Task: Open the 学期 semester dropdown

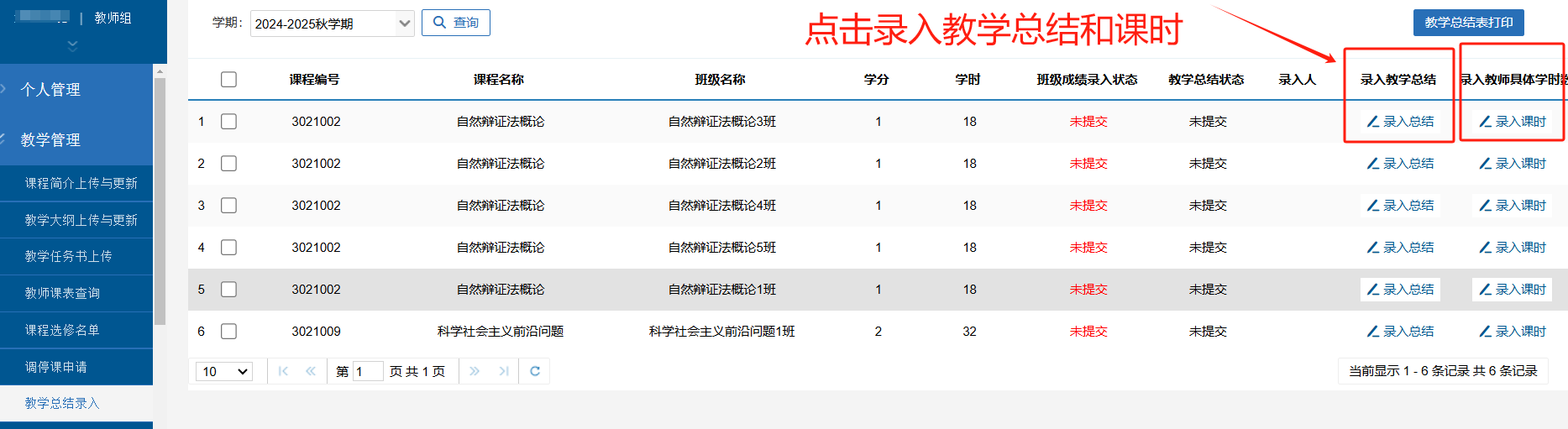Action: pyautogui.click(x=333, y=24)
